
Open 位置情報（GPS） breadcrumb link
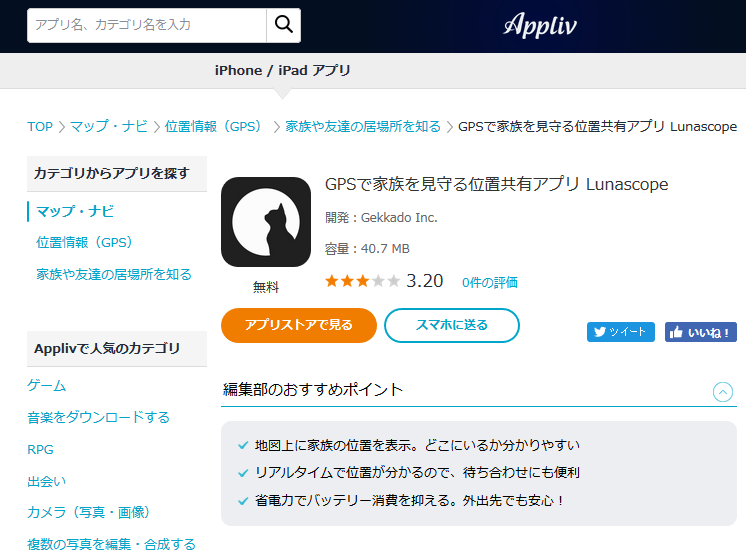coord(213,127)
